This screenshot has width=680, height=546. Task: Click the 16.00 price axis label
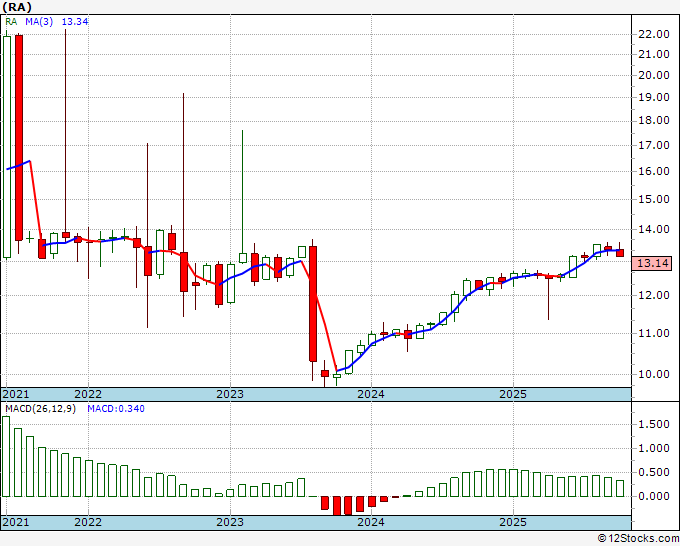pyautogui.click(x=654, y=171)
